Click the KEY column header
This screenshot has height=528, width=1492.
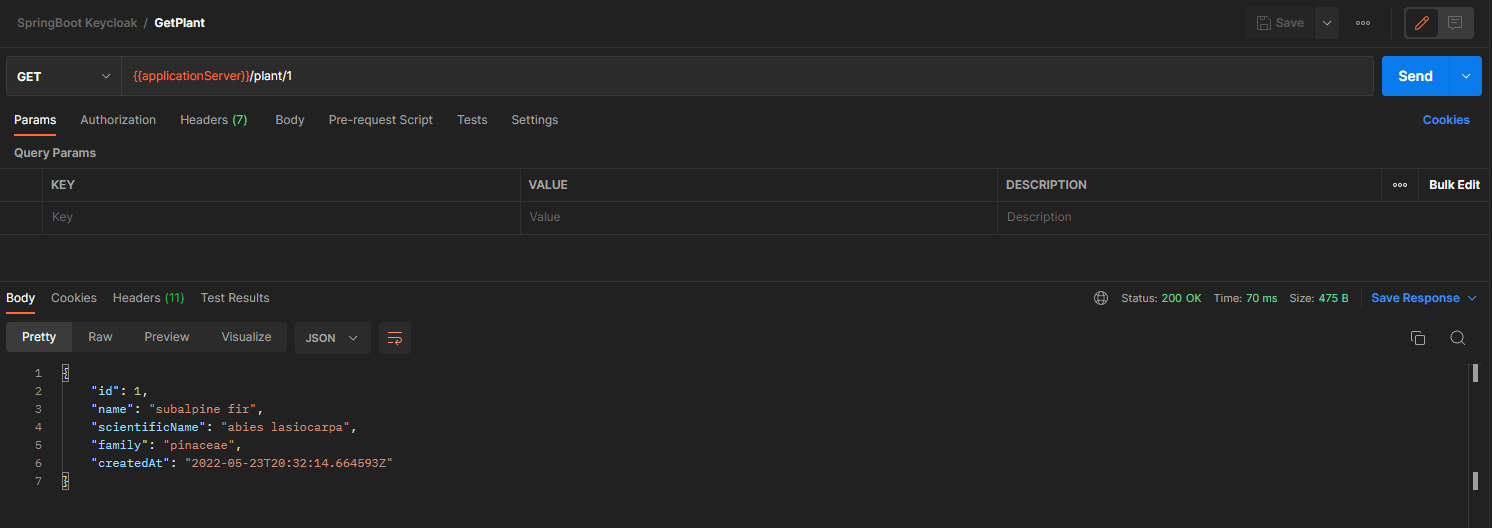click(x=63, y=185)
